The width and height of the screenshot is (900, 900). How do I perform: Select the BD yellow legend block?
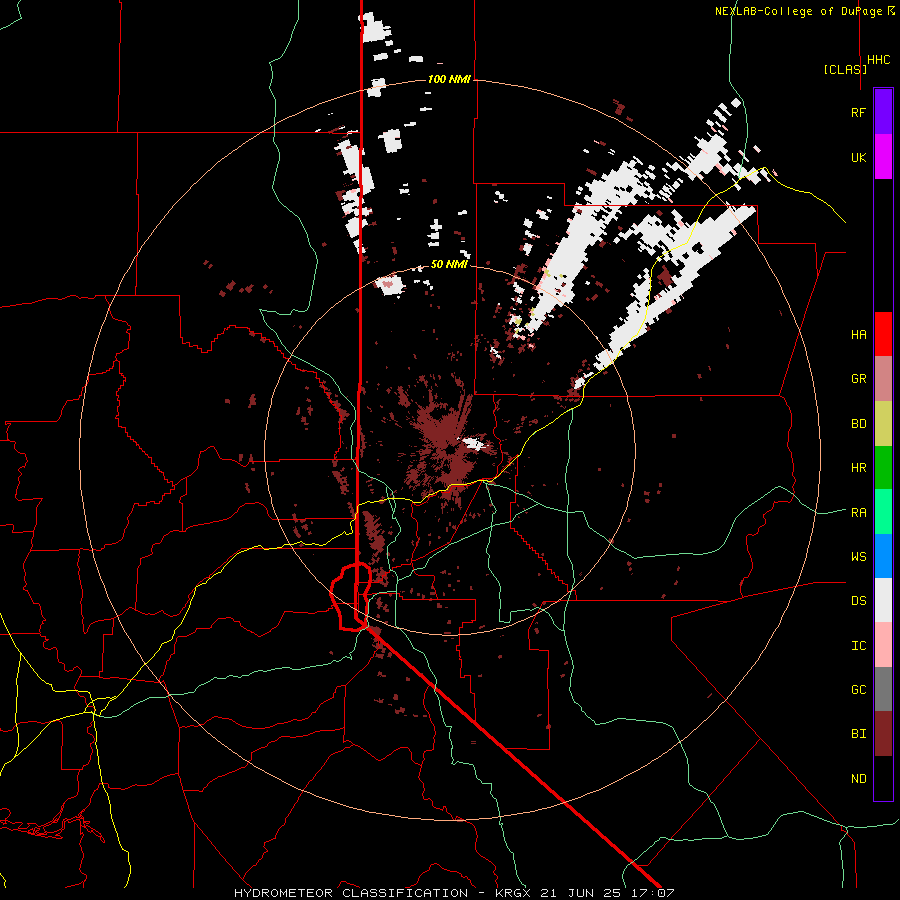[x=883, y=424]
